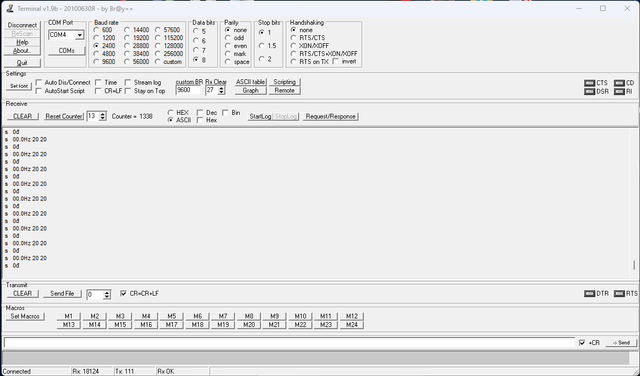This screenshot has height=376, width=640.
Task: Adjust the Transmit delay spinner
Action: point(107,294)
